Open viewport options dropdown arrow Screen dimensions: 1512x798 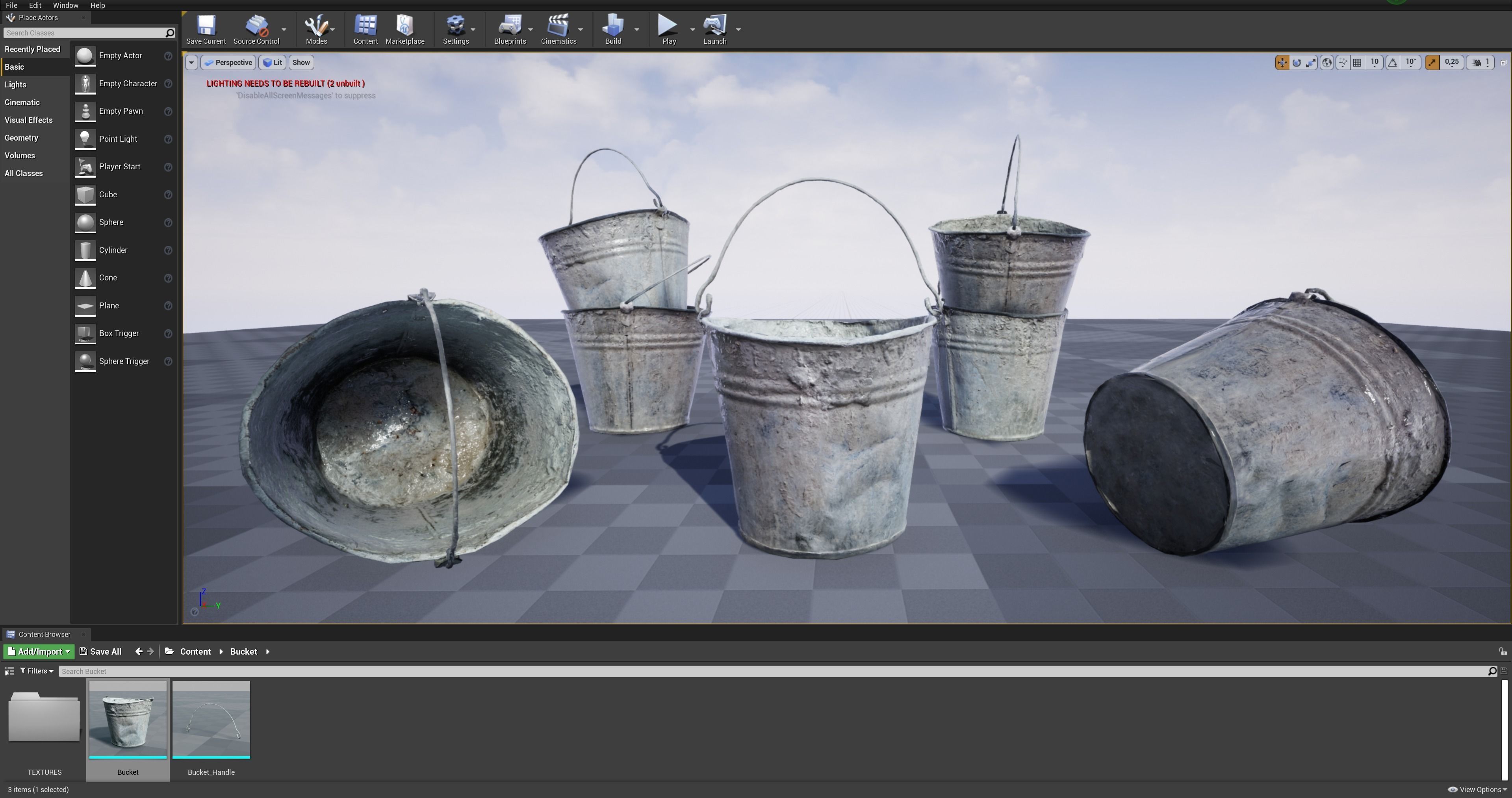coord(191,63)
